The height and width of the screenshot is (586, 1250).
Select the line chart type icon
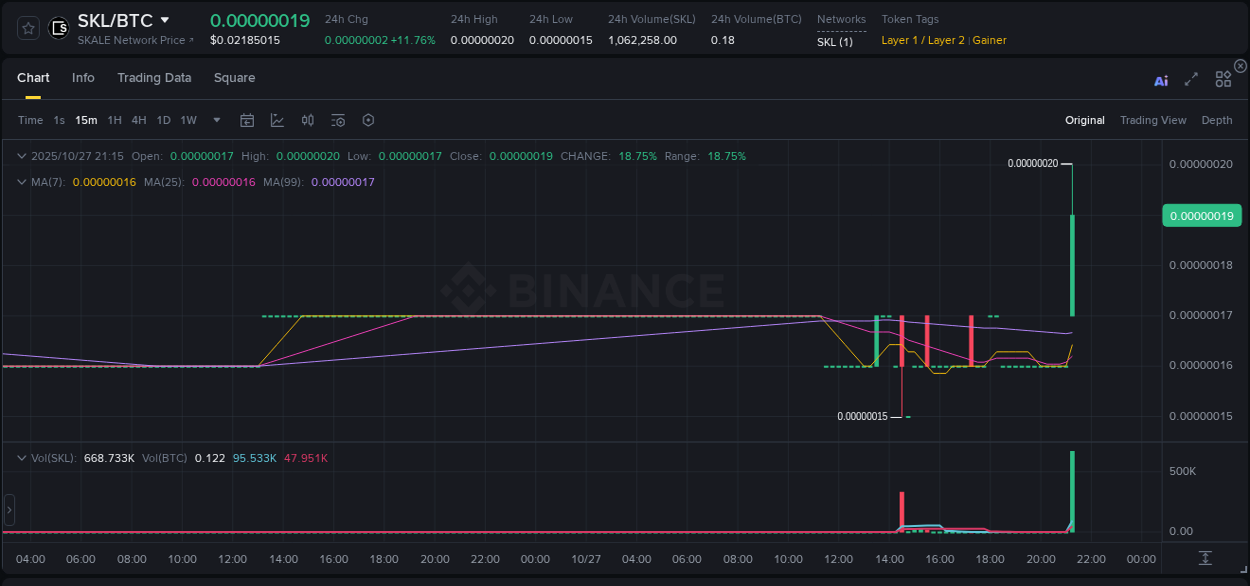[x=277, y=120]
